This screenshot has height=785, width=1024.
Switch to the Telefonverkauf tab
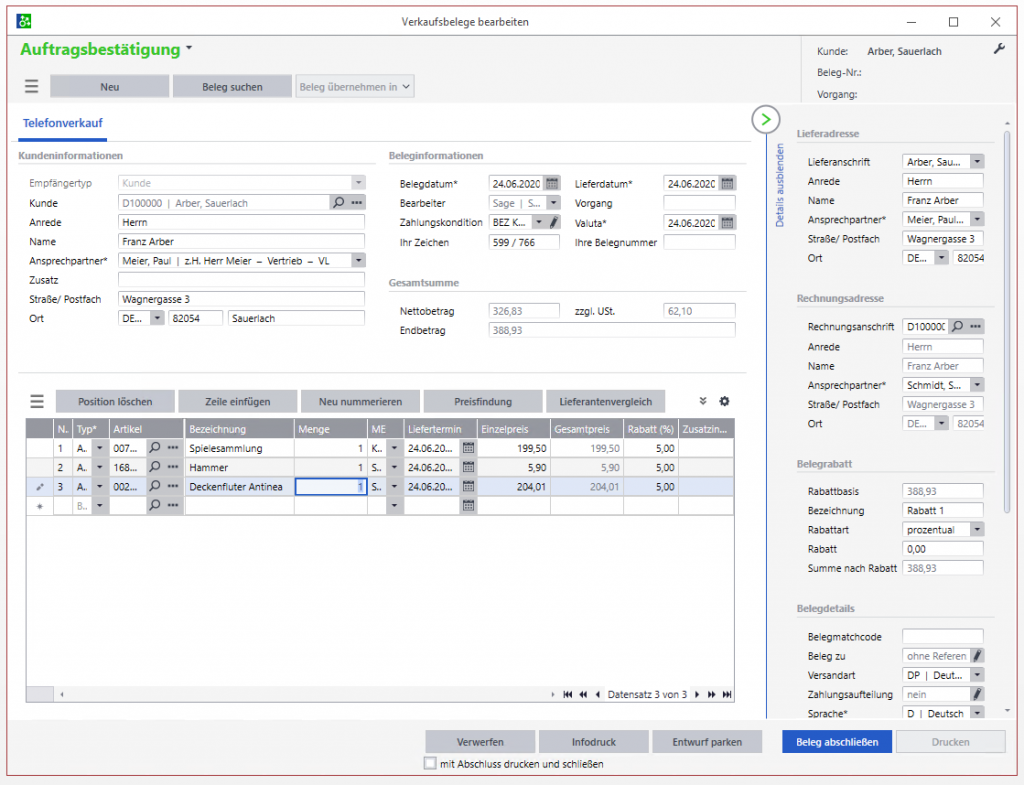[x=62, y=123]
